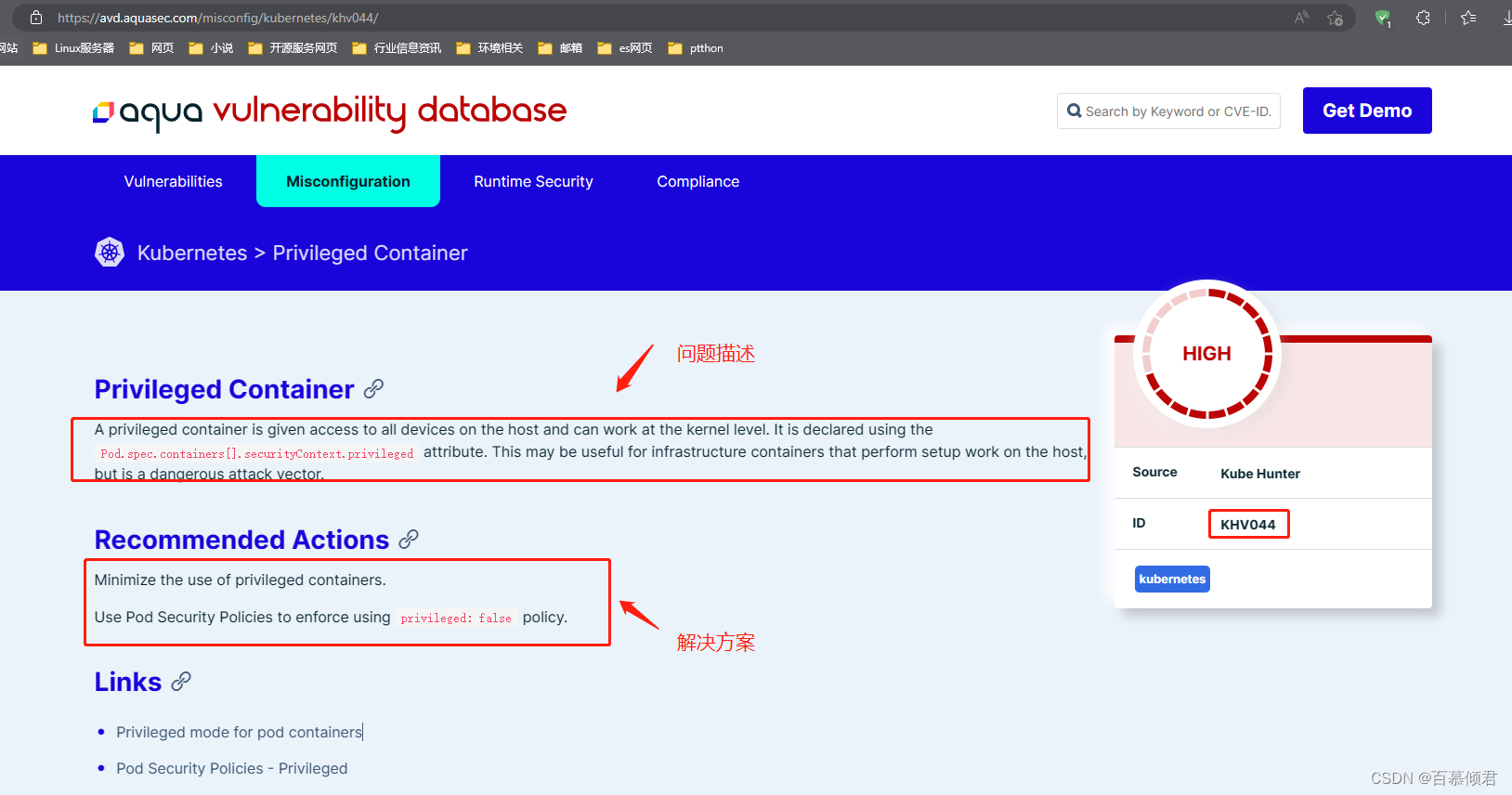Switch to Runtime Security tab
The height and width of the screenshot is (795, 1512).
pos(533,181)
